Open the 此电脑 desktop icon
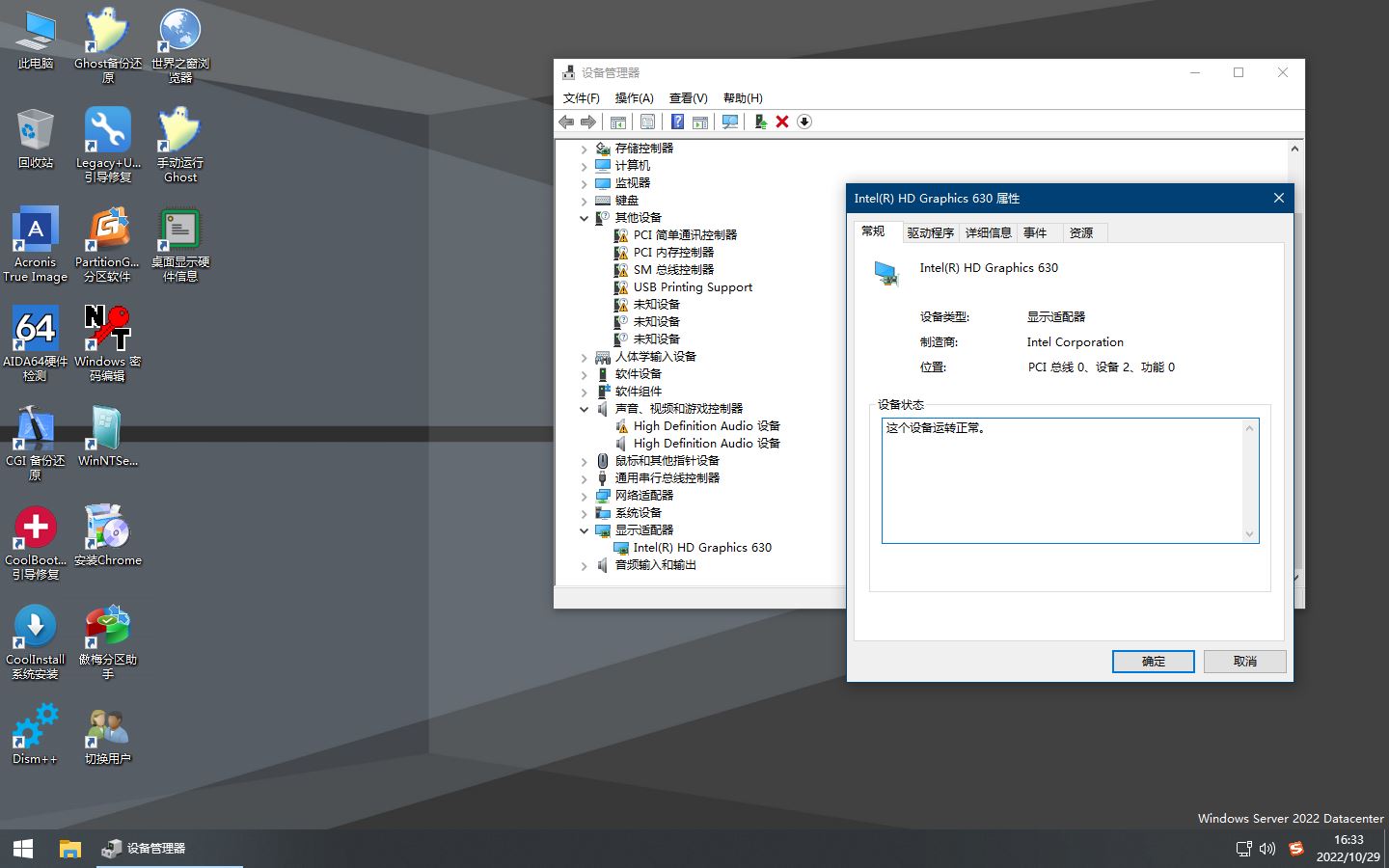Viewport: 1389px width, 868px height. [x=36, y=41]
